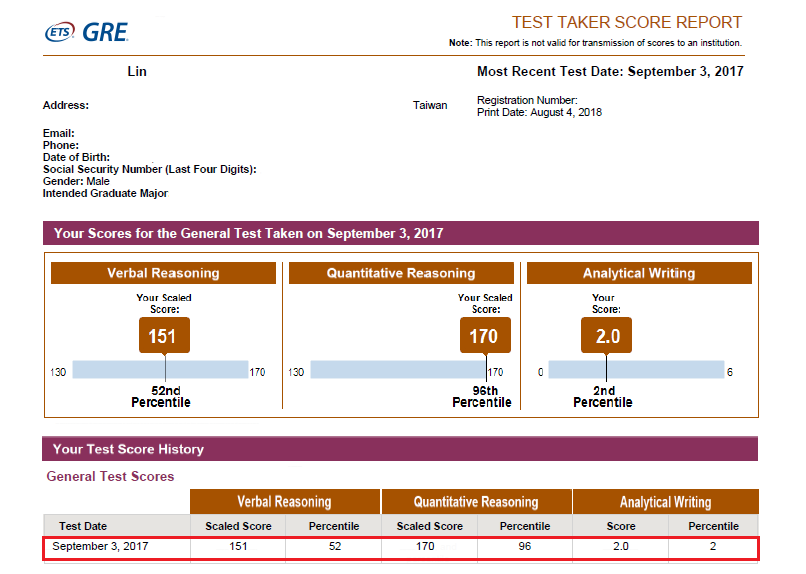The height and width of the screenshot is (574, 806).
Task: Click Percentile header under Verbal Reasoning
Action: click(334, 526)
